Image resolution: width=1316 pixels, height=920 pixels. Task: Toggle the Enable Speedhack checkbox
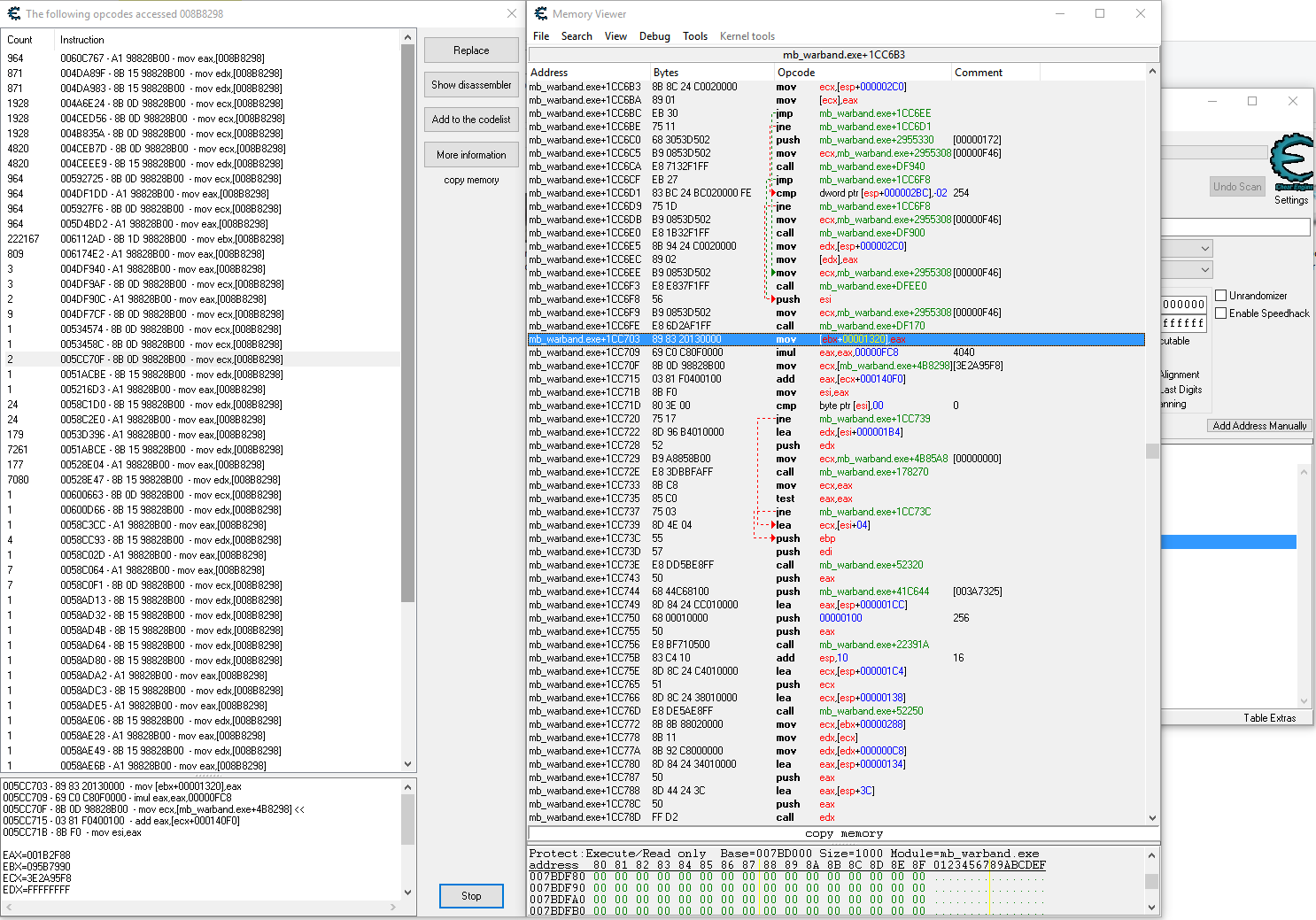click(x=1221, y=313)
